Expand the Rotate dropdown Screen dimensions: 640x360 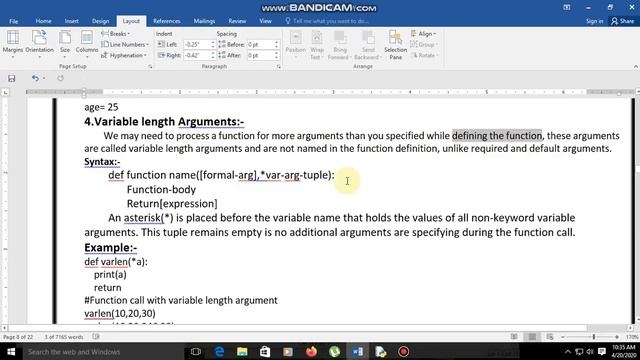424,55
